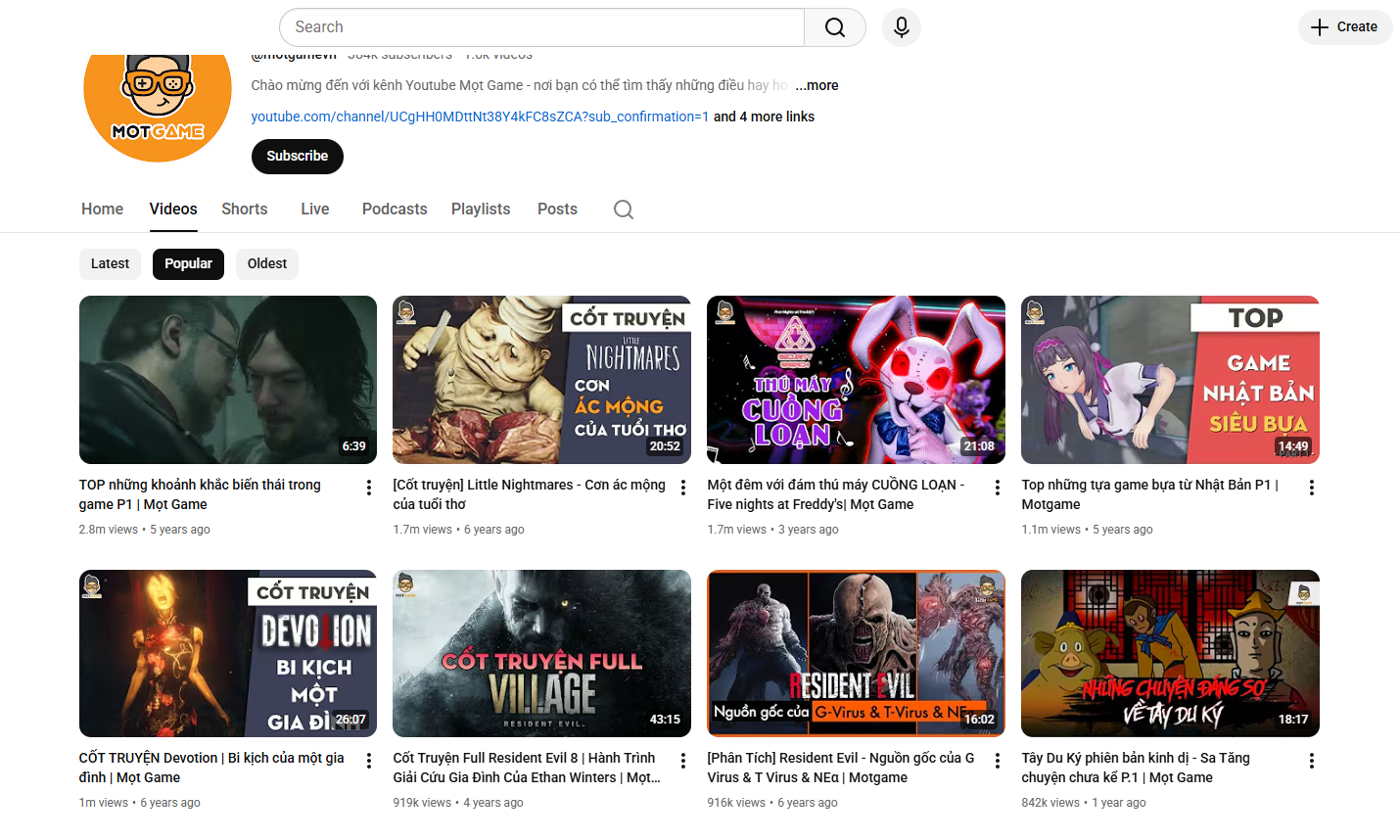Select the Popular sort chip
The image size is (1400, 840).
pyautogui.click(x=188, y=263)
